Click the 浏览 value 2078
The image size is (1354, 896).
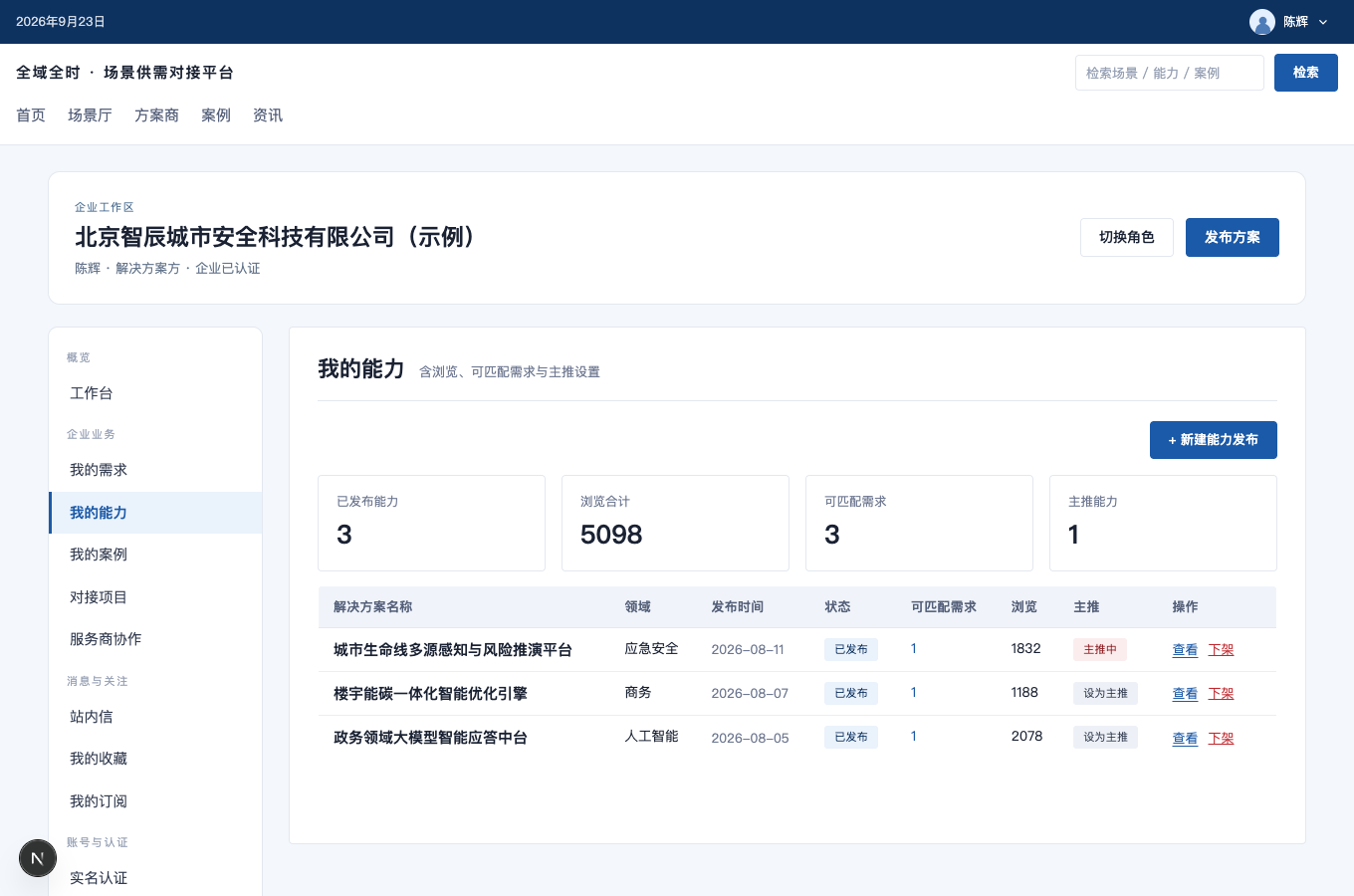tap(1027, 736)
